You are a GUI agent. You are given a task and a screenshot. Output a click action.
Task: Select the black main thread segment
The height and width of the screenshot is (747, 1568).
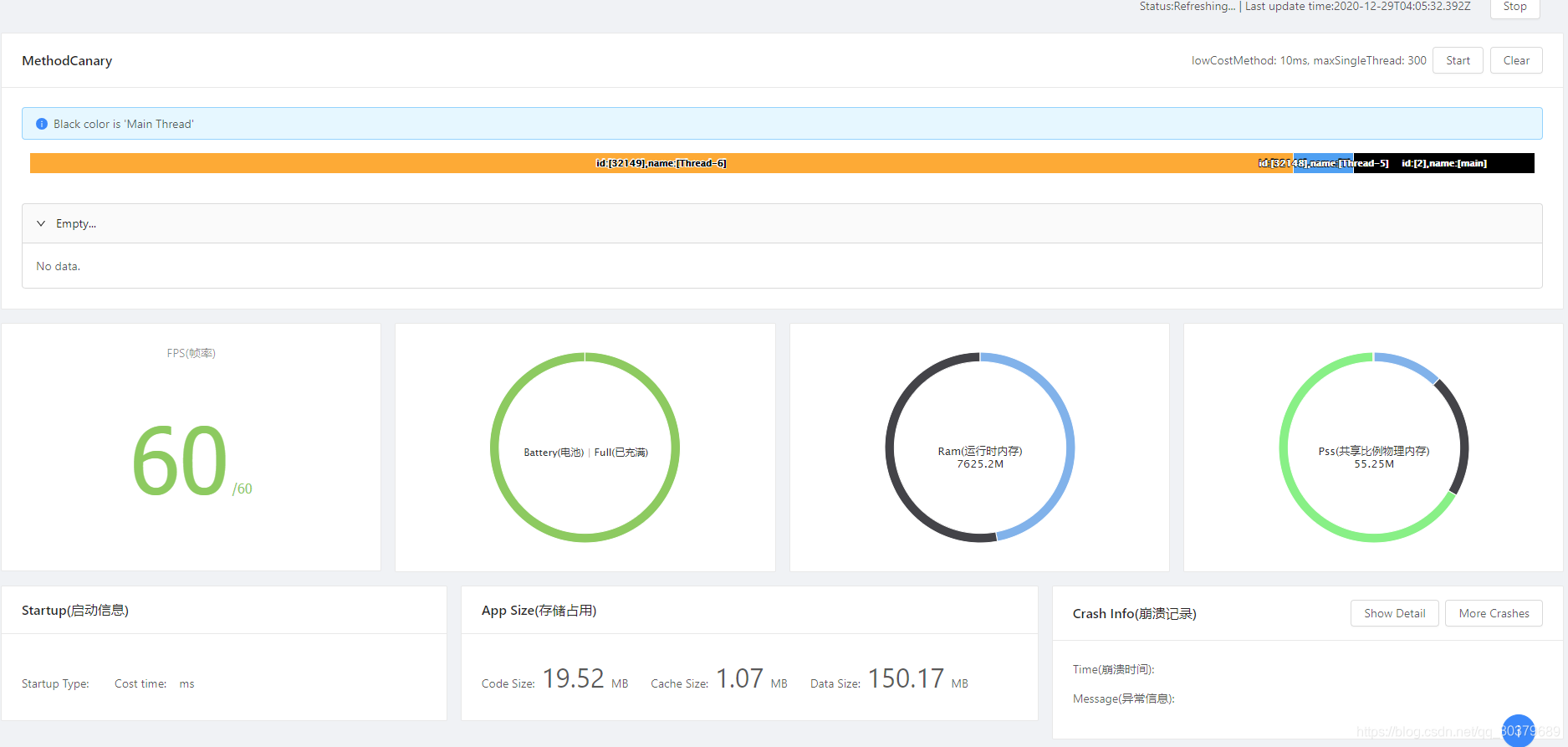click(x=1444, y=163)
